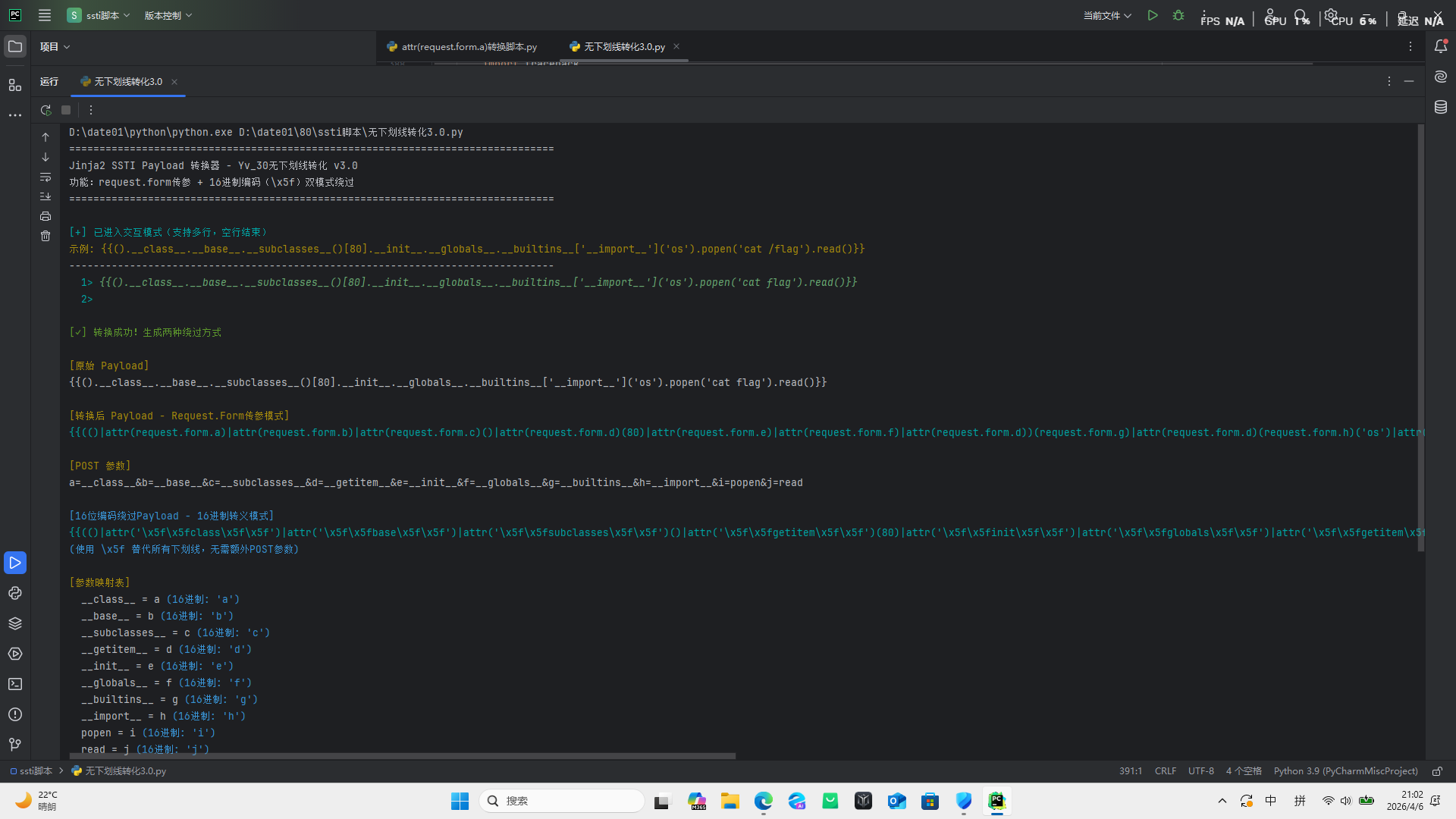This screenshot has width=1456, height=819.
Task: Click the Rerun script icon
Action: tap(45, 110)
